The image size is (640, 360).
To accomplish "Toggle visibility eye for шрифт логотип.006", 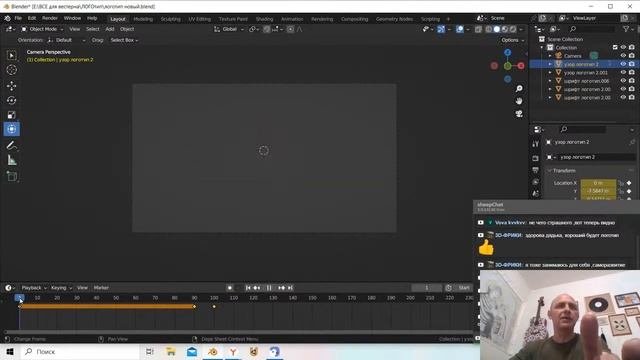I will (x=623, y=81).
